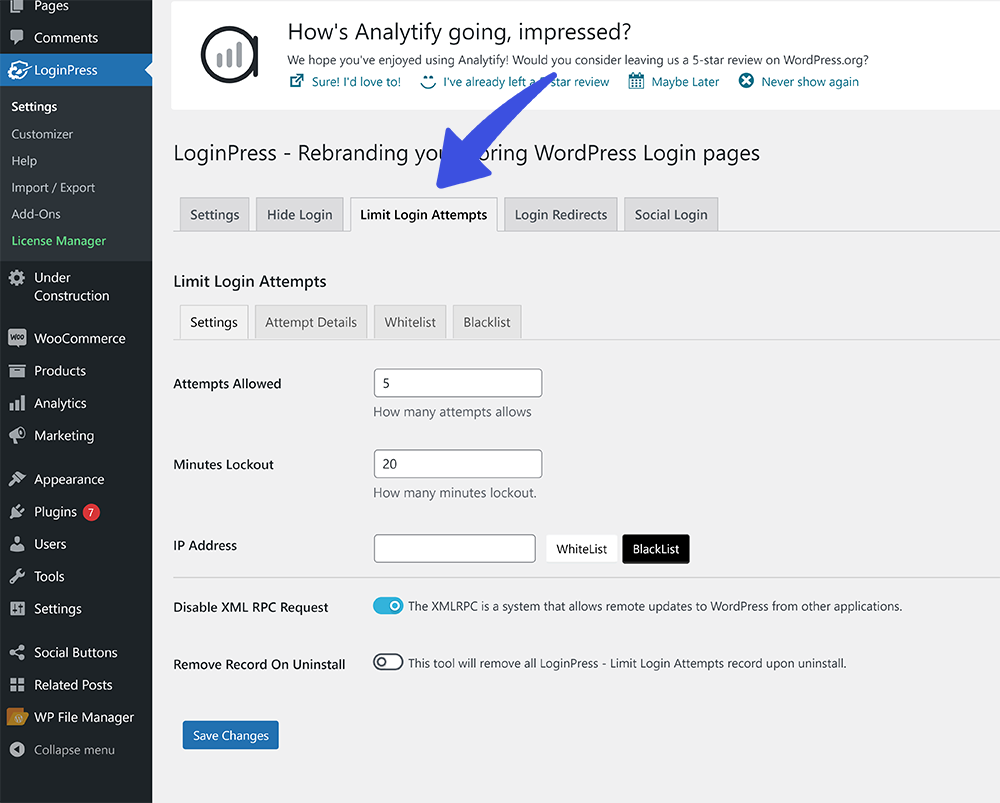Viewport: 1000px width, 803px height.
Task: Click the Users person icon
Action: point(17,543)
